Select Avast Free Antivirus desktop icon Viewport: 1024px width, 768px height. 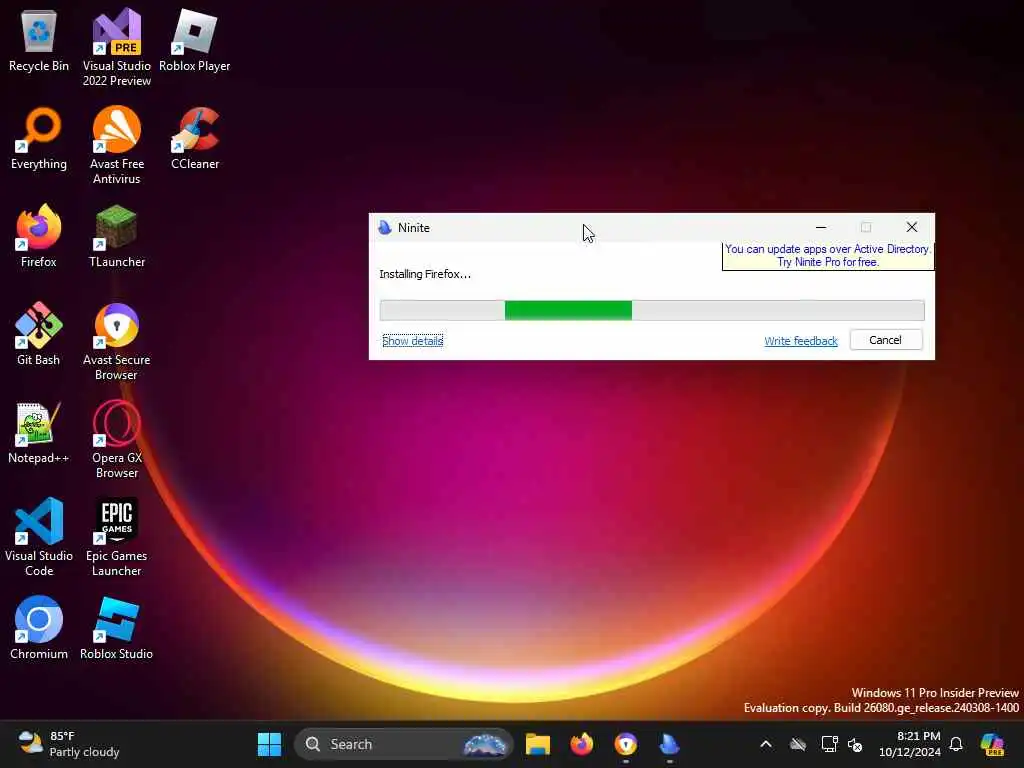pos(116,145)
